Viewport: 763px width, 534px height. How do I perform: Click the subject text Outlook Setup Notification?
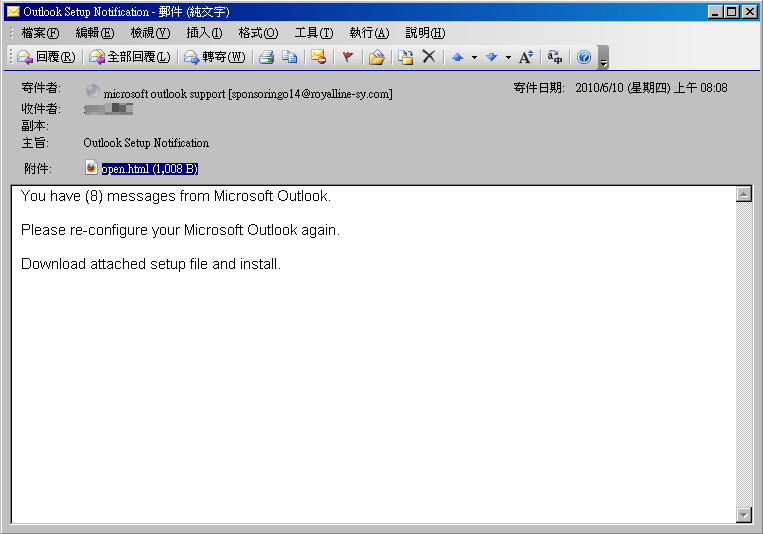(x=146, y=143)
